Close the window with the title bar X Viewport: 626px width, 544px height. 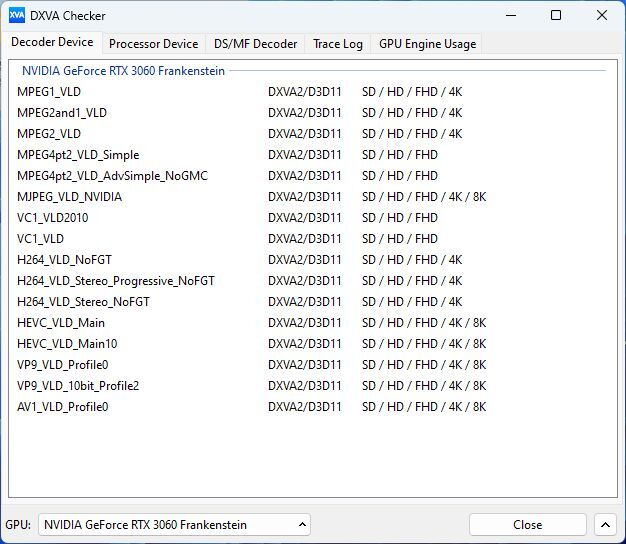click(x=602, y=16)
